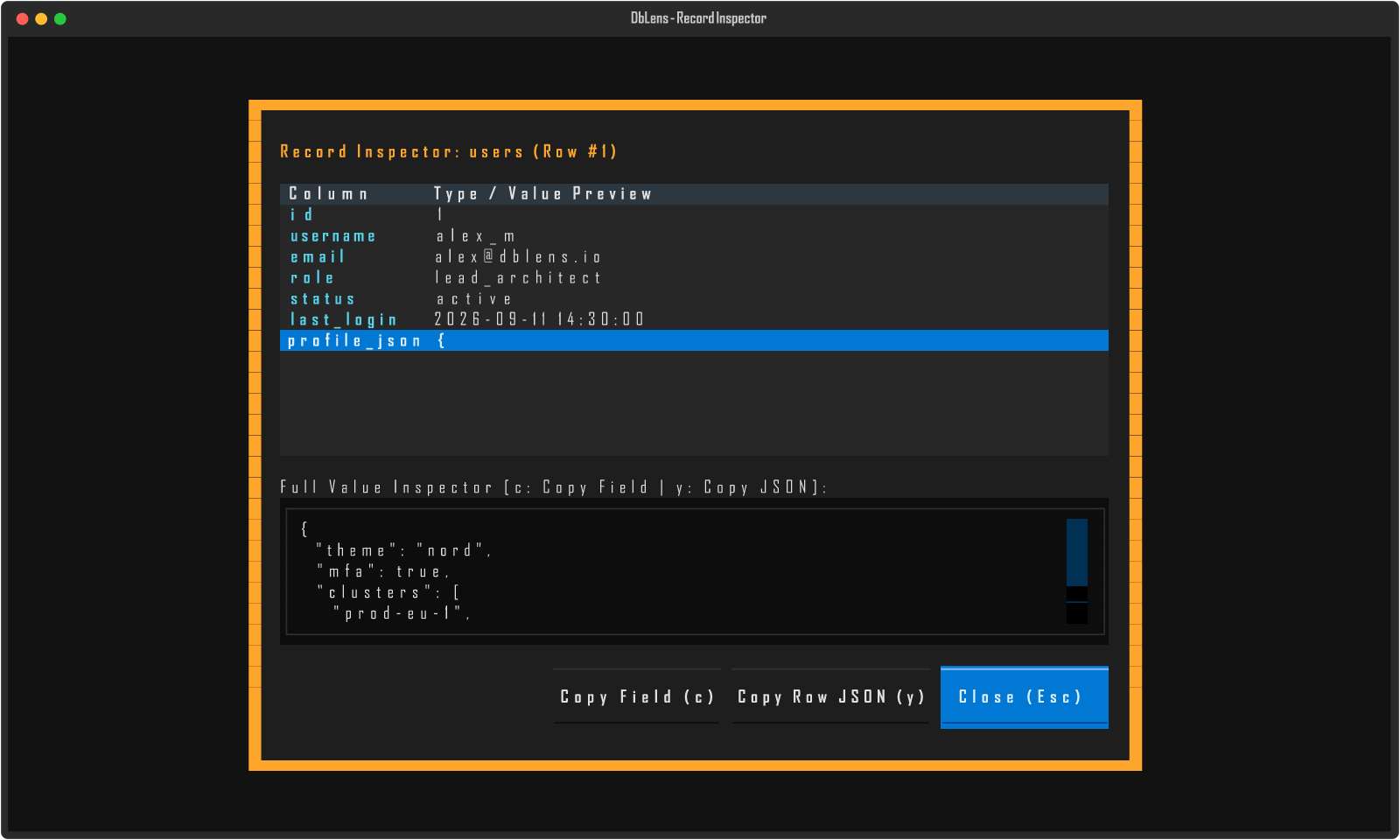Click the value alex_m
Screen dimensions: 1400x840
tap(475, 236)
